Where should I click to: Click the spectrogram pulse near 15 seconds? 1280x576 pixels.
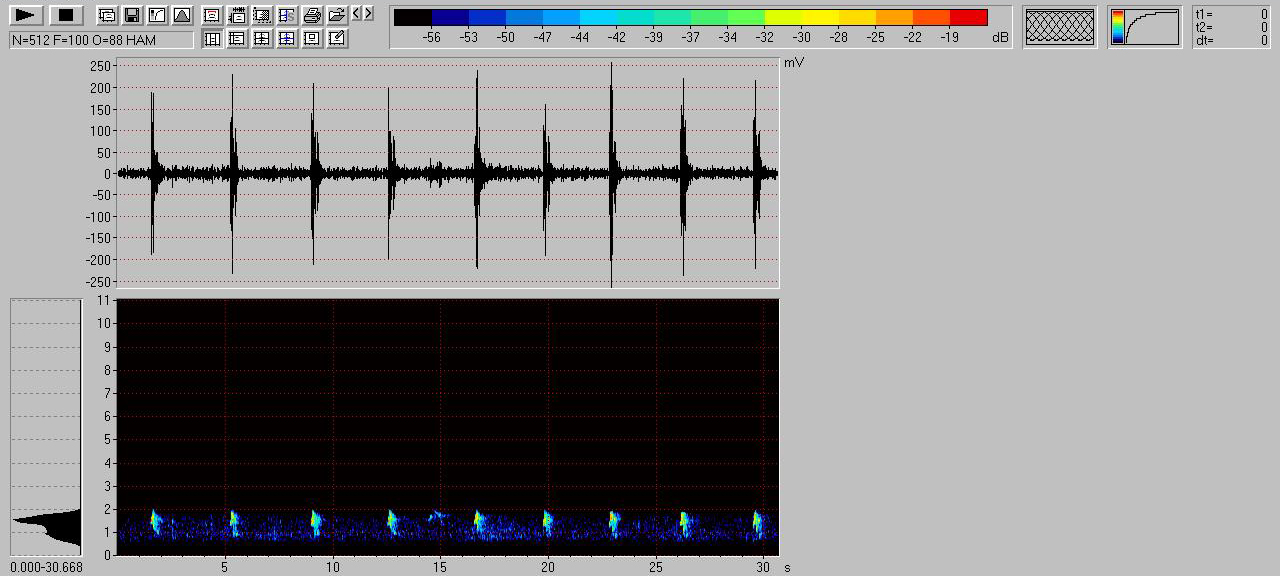point(437,516)
